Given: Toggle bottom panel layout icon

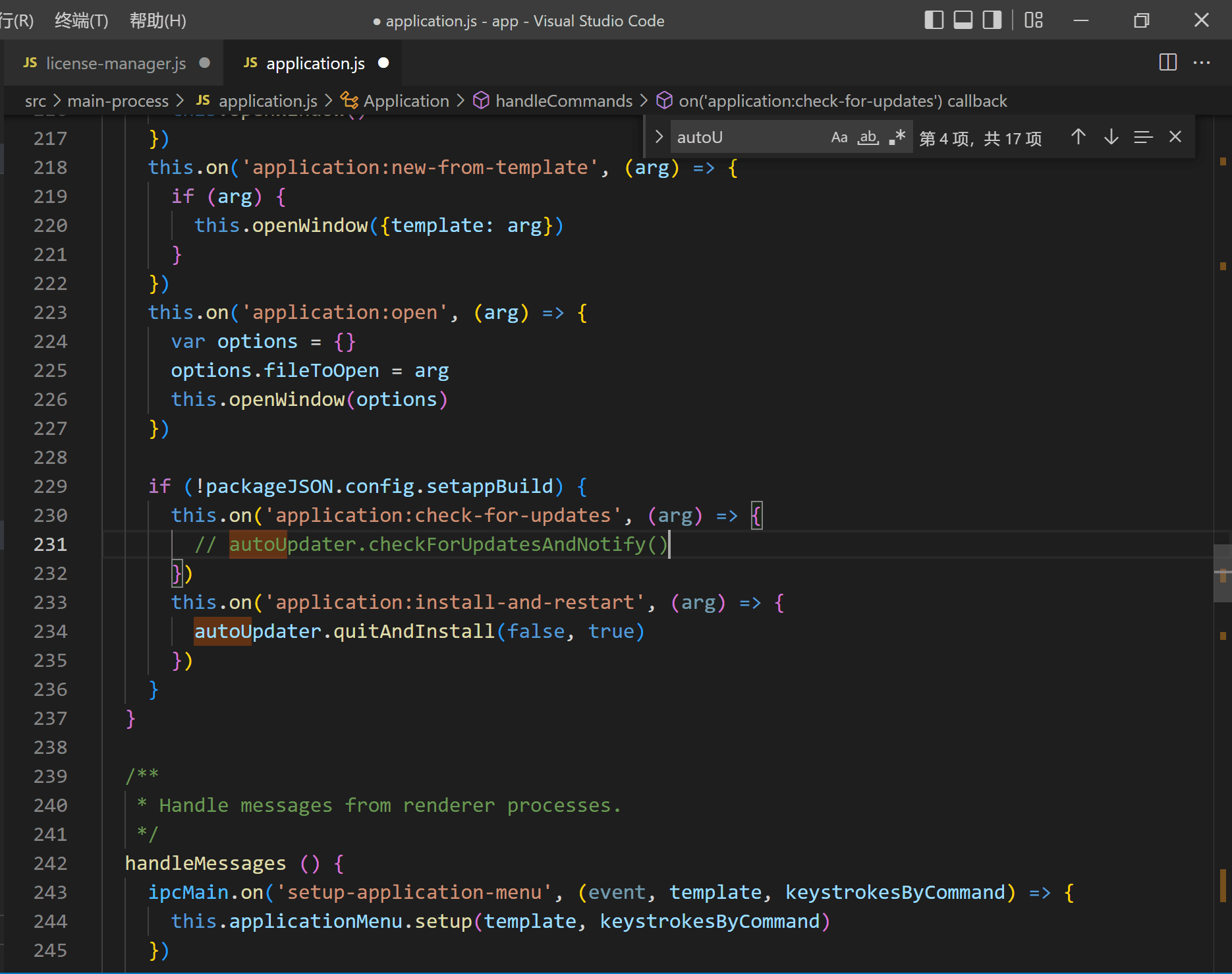Looking at the screenshot, I should [963, 20].
